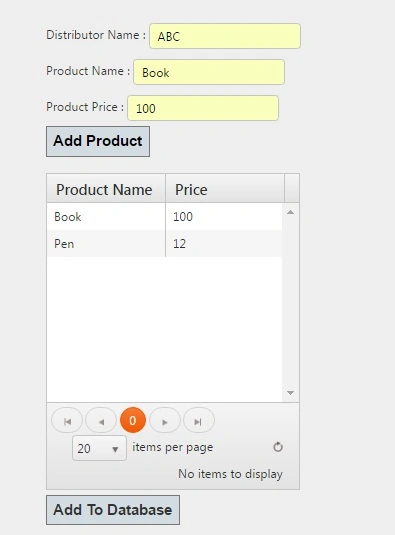Sort by Price column header
Image resolution: width=395 pixels, height=535 pixels.
[x=225, y=189]
